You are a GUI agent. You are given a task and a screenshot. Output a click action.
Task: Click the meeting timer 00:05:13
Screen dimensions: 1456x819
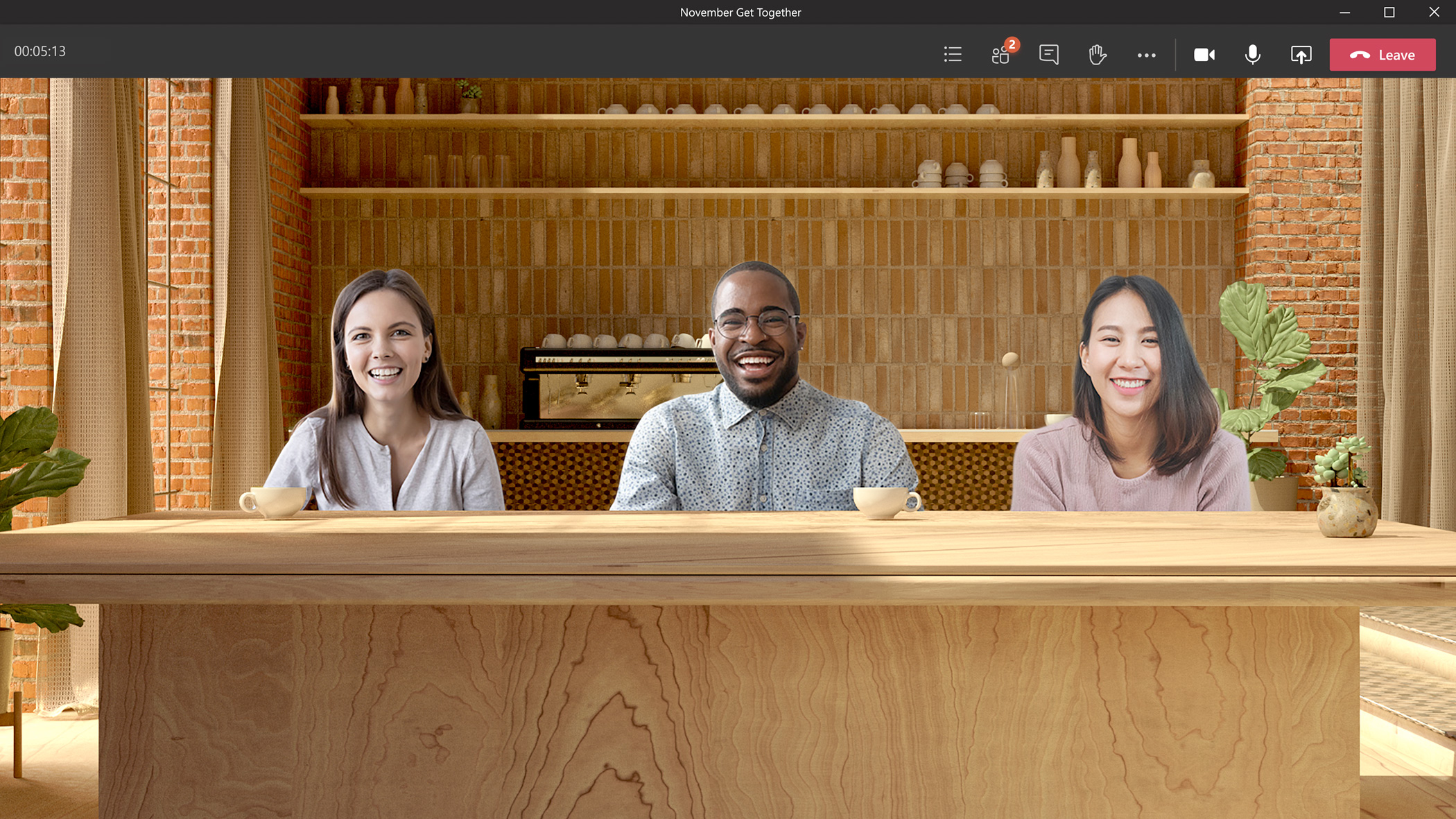[40, 51]
